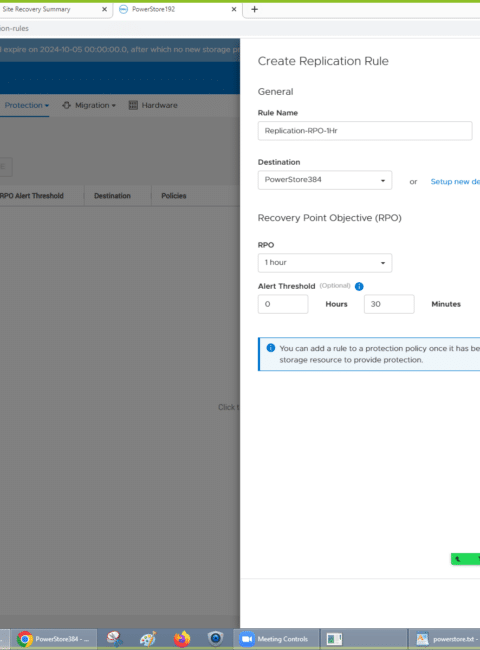Open the Destination dropdown PowerStore384
This screenshot has height=650, width=480.
coord(325,180)
